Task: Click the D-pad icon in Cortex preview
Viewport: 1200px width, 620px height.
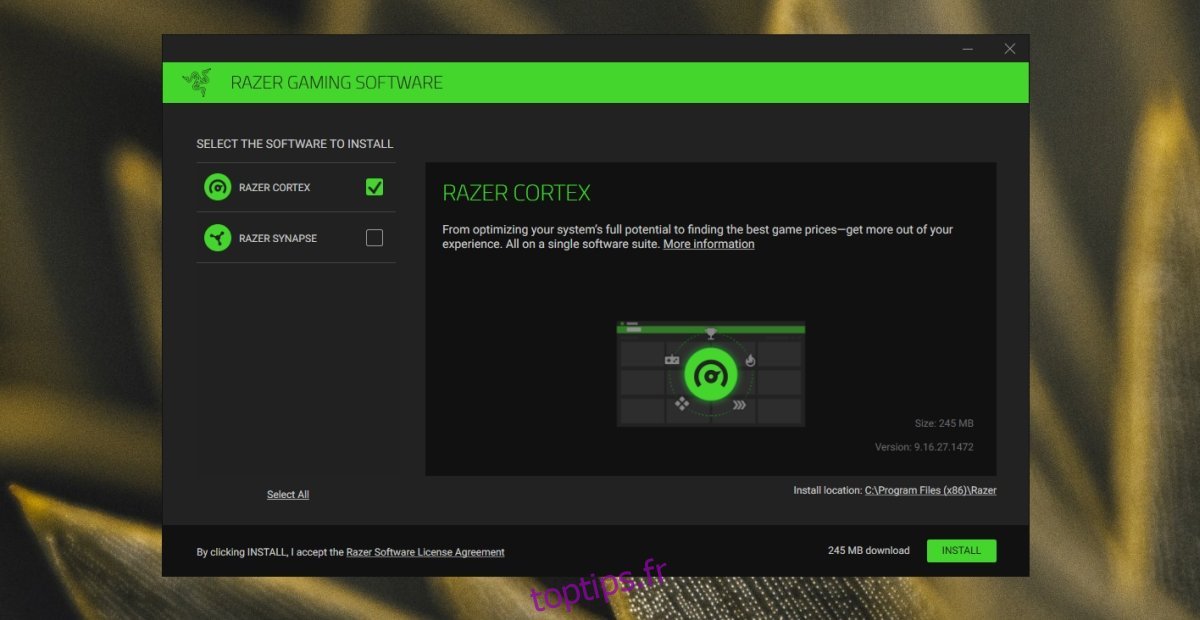Action: tap(682, 404)
